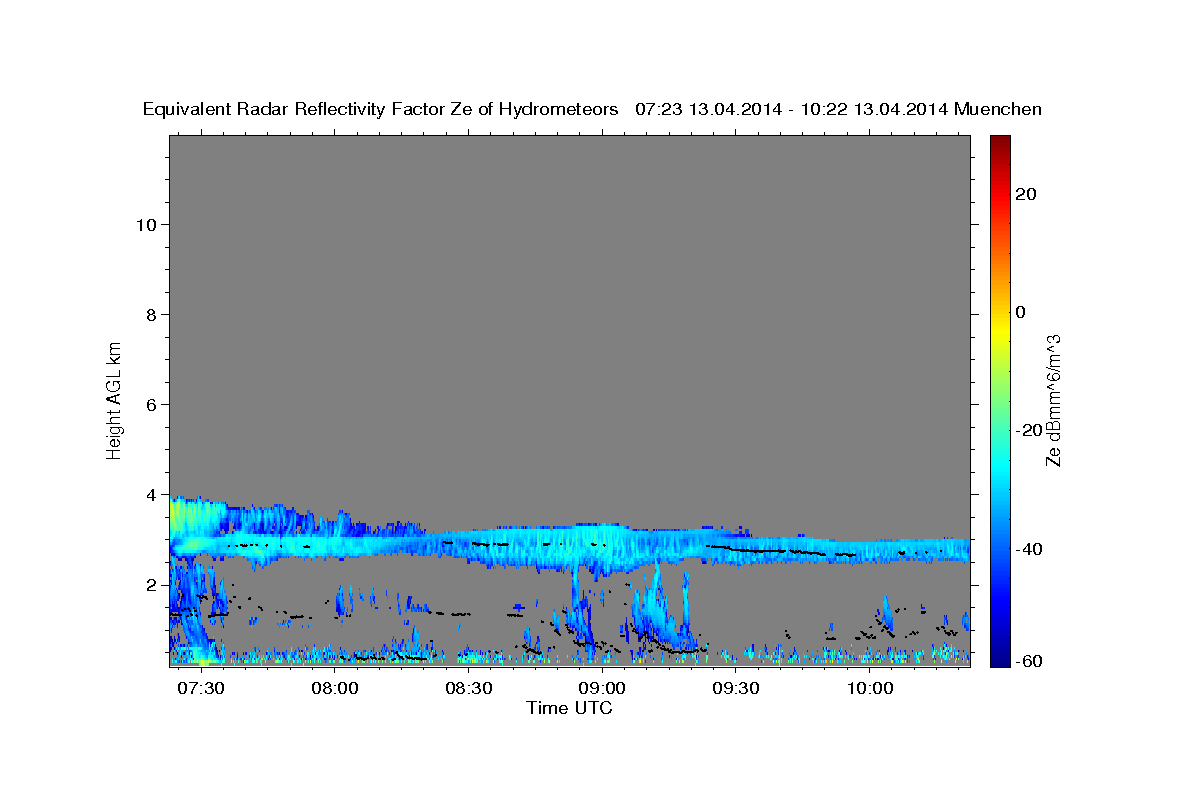The image size is (1200, 800).
Task: Click the 08:30 time tick label
Action: [469, 690]
